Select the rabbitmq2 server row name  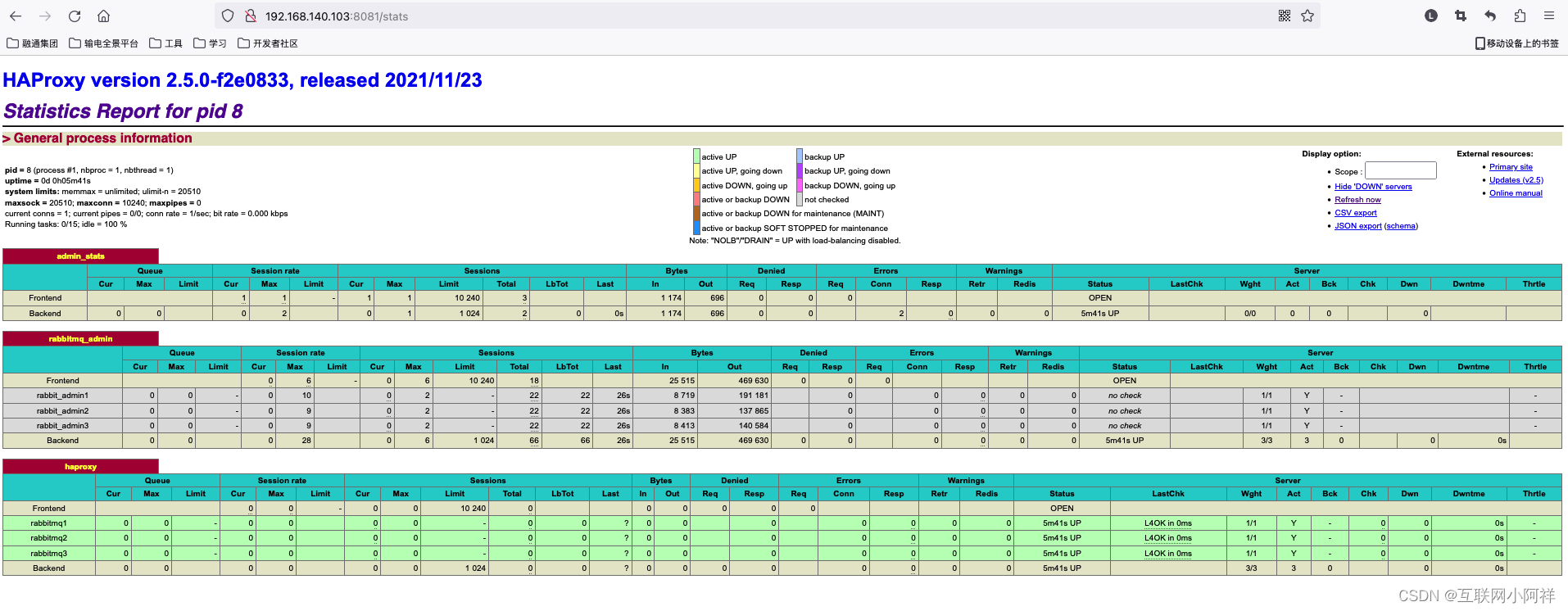[x=48, y=538]
